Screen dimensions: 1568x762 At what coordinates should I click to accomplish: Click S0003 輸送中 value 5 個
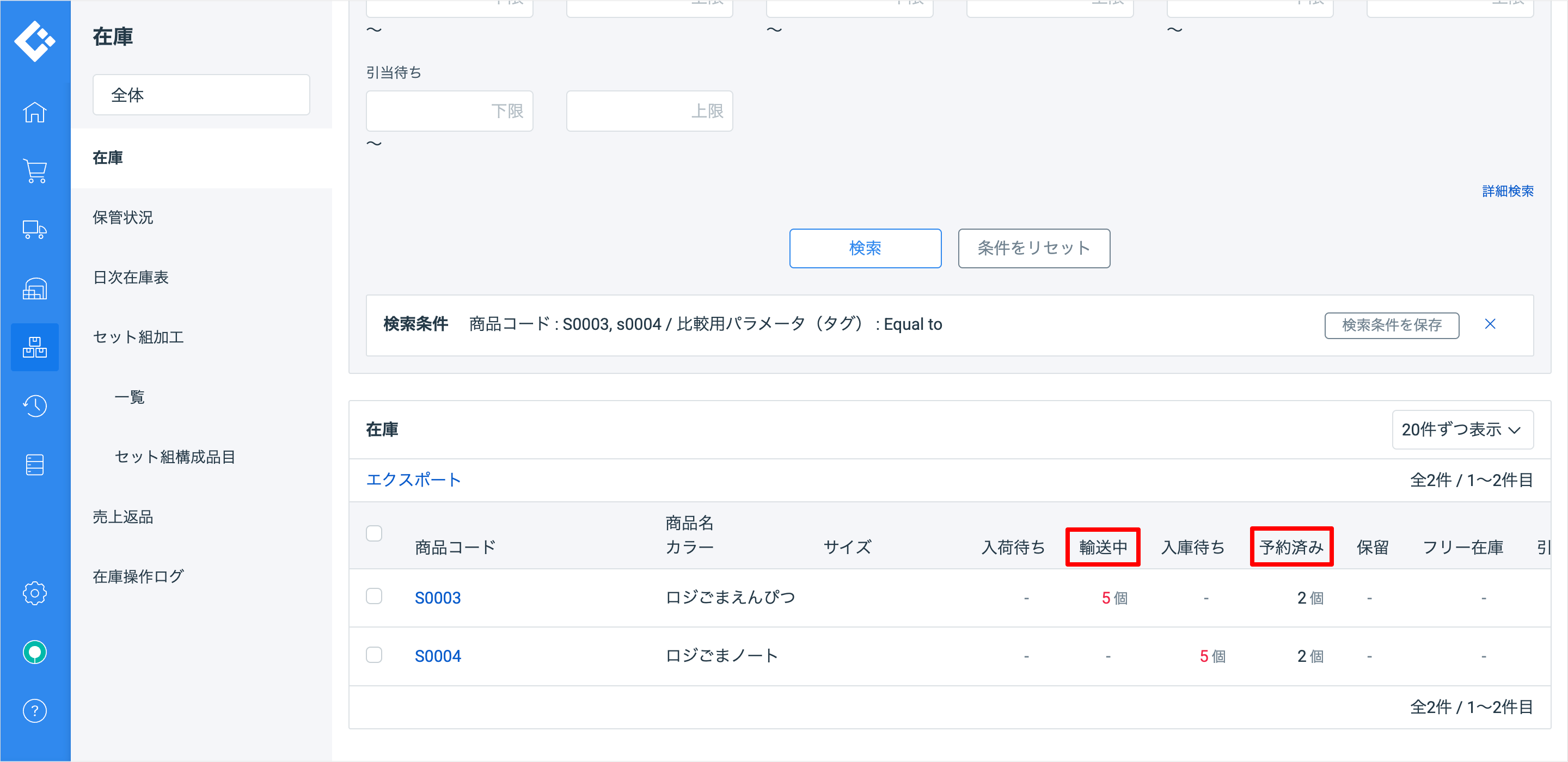point(1114,598)
